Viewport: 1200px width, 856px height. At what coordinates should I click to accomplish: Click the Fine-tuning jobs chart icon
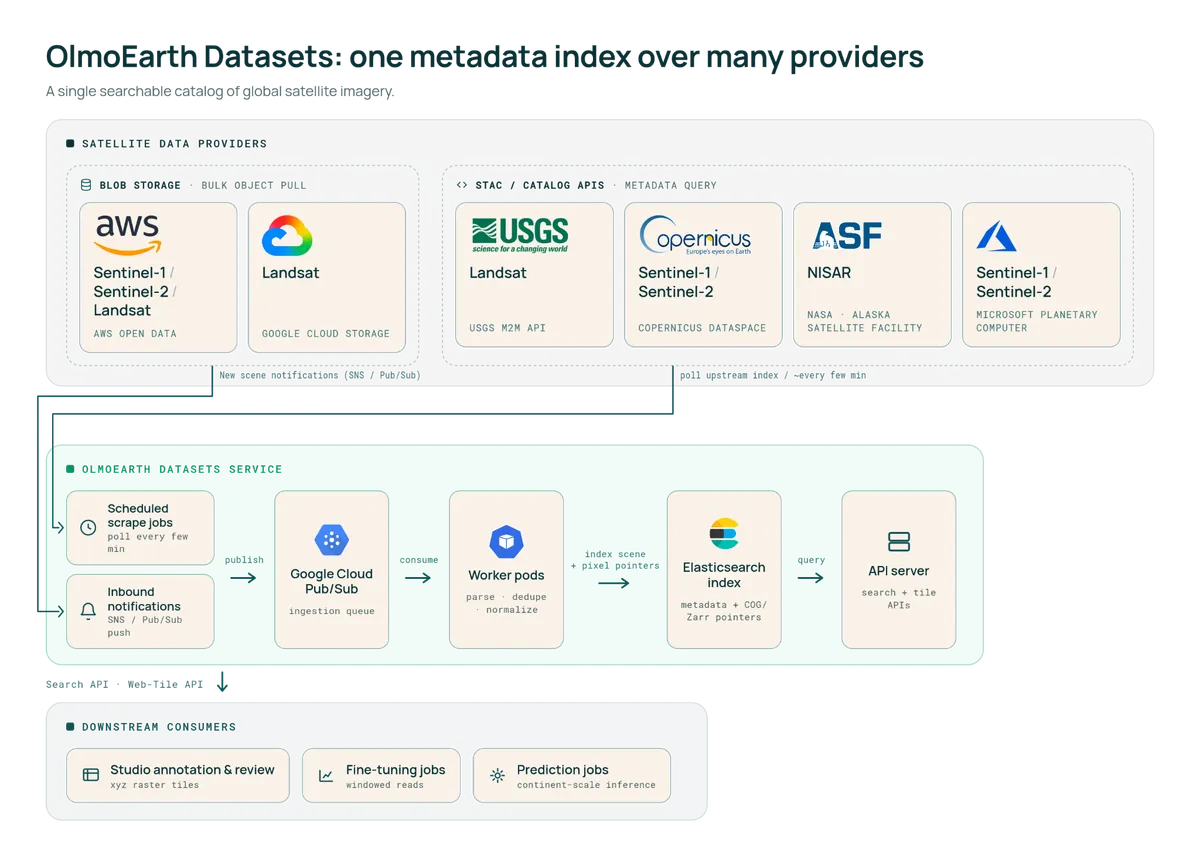click(326, 775)
